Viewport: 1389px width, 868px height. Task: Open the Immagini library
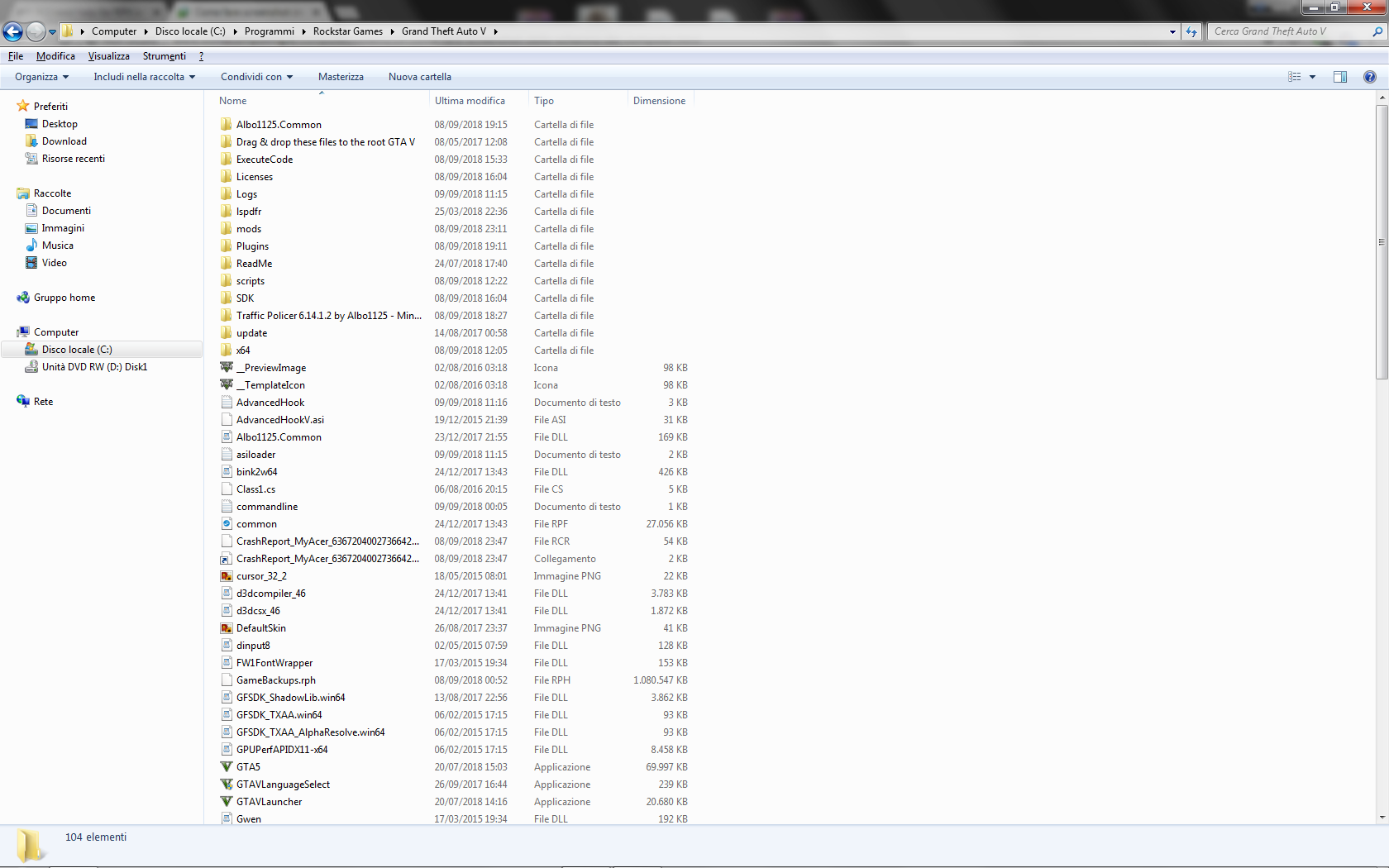pos(63,228)
